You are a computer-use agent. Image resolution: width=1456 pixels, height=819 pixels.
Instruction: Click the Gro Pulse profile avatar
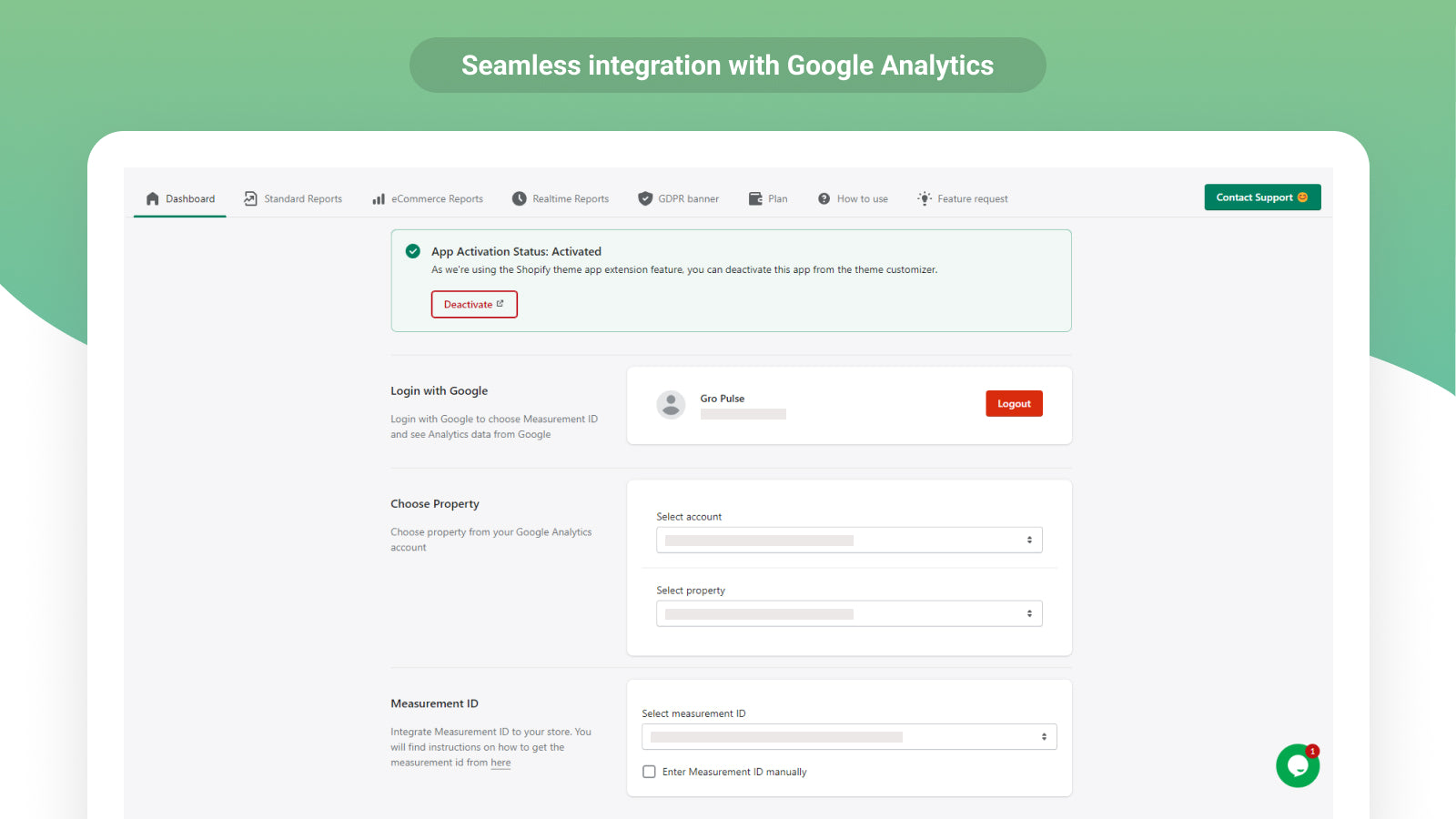[x=671, y=404]
